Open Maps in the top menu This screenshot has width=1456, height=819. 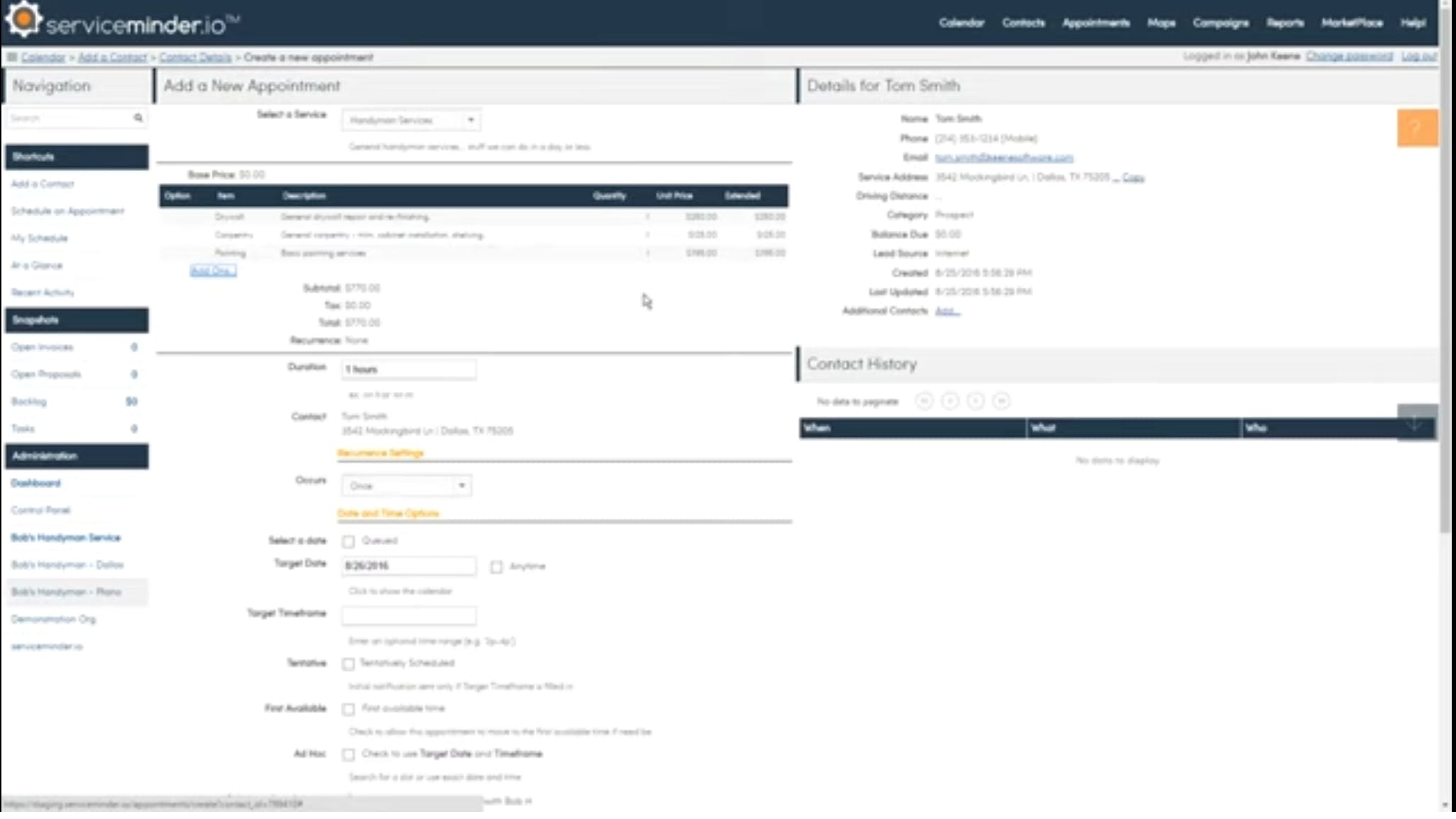pyautogui.click(x=1161, y=23)
